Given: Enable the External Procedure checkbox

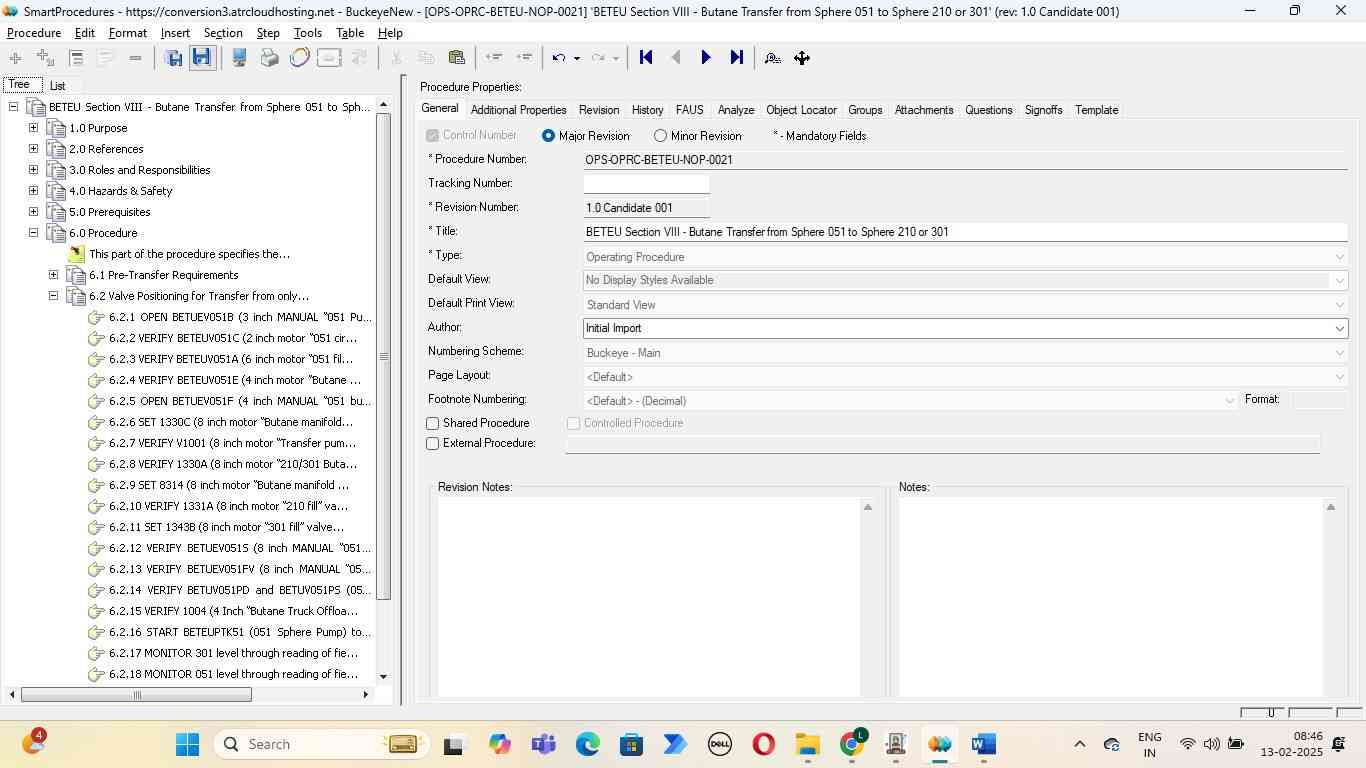Looking at the screenshot, I should pyautogui.click(x=433, y=444).
